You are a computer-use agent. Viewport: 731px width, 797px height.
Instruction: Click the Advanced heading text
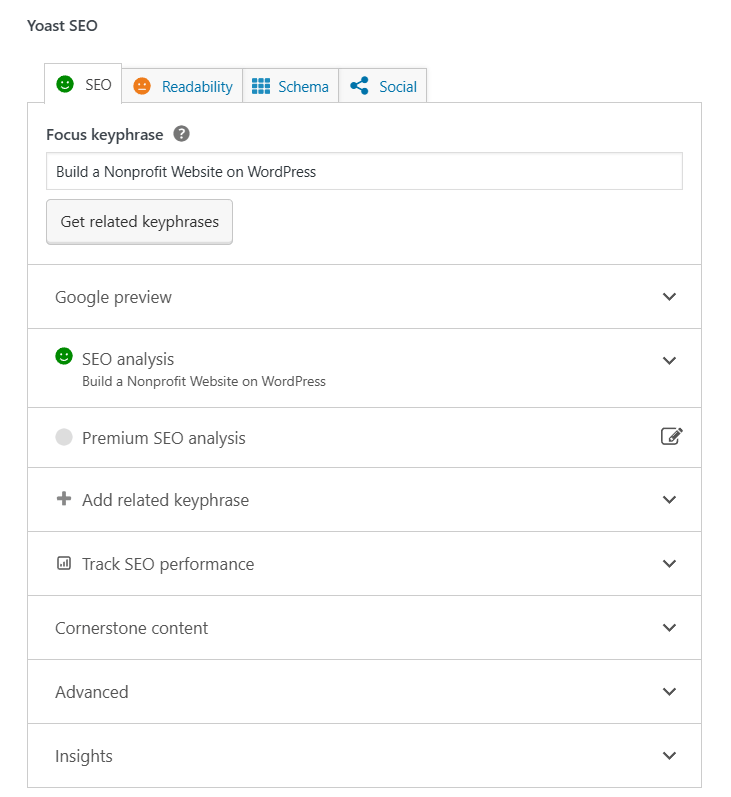click(x=92, y=692)
